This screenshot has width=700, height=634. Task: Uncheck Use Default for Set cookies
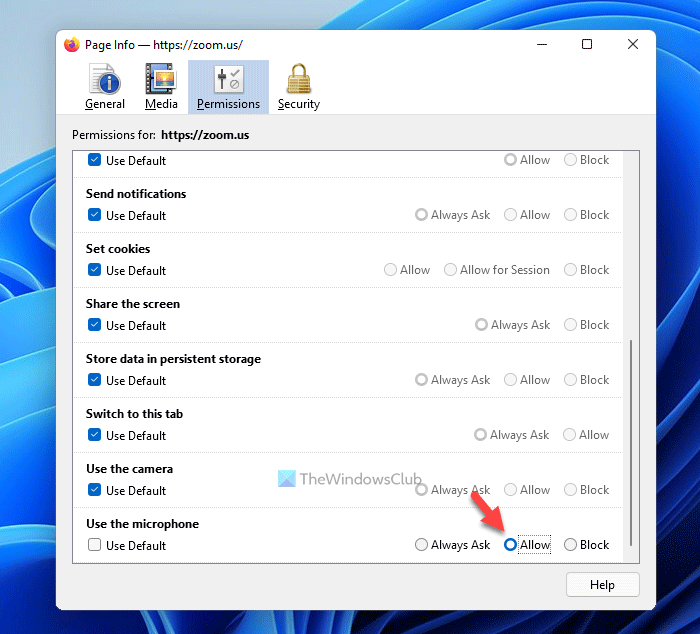pos(94,270)
